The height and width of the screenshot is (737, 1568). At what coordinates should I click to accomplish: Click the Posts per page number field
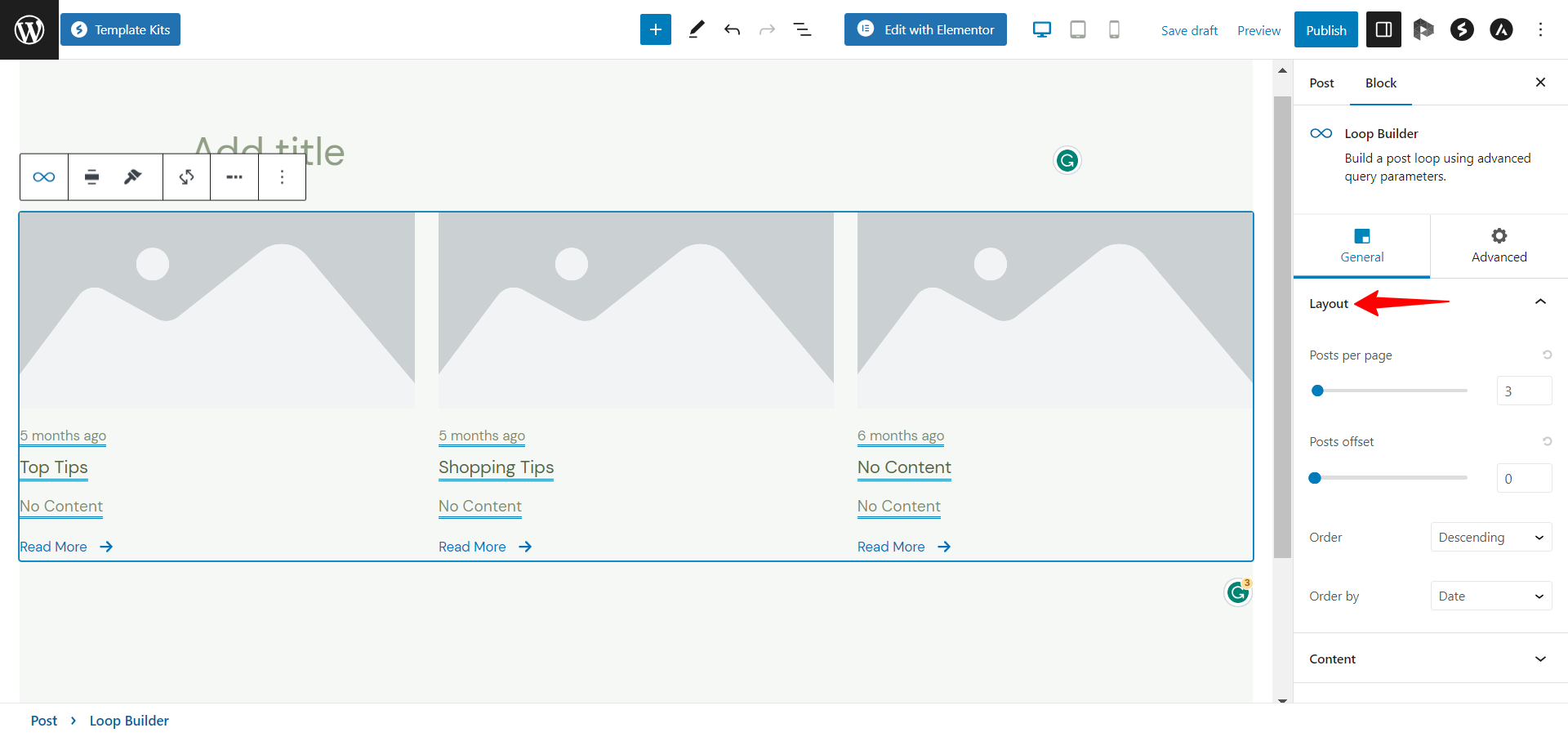pyautogui.click(x=1524, y=391)
